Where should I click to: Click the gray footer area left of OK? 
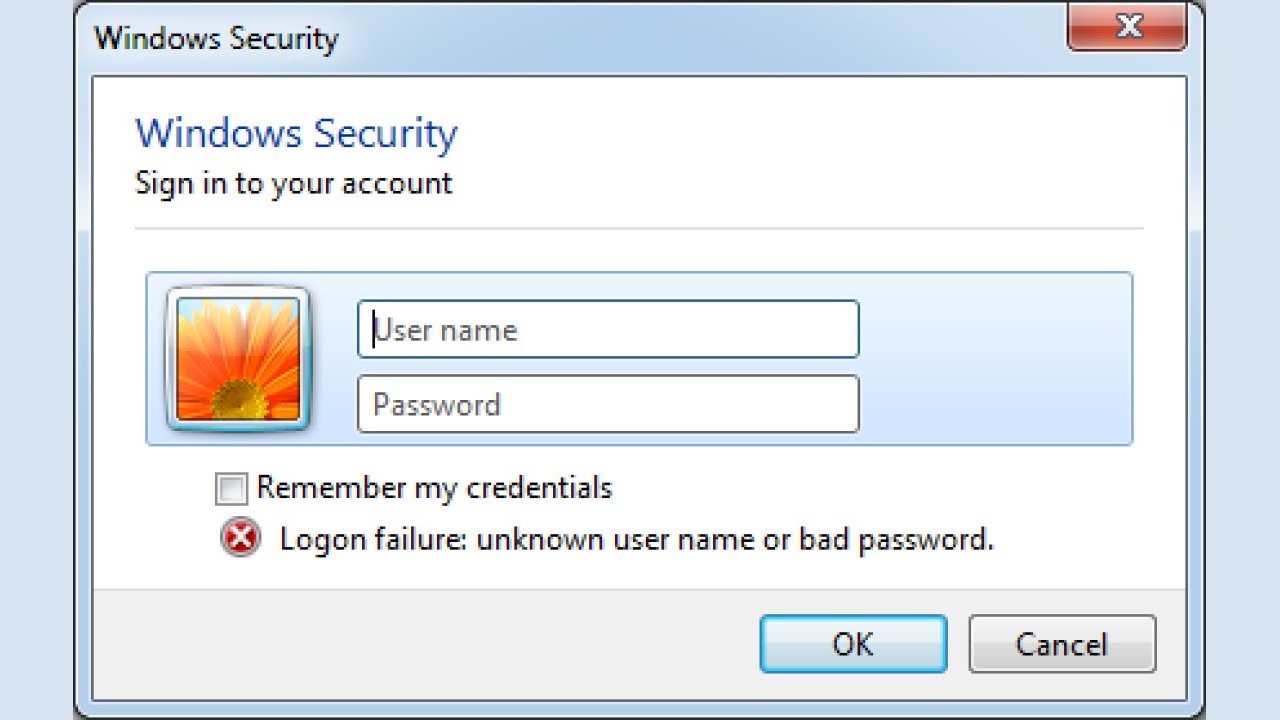pos(420,642)
